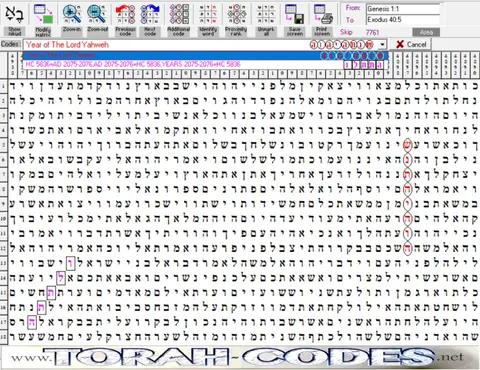Image resolution: width=480 pixels, height=370 pixels.
Task: Click the Zoom-out text label
Action: click(97, 29)
